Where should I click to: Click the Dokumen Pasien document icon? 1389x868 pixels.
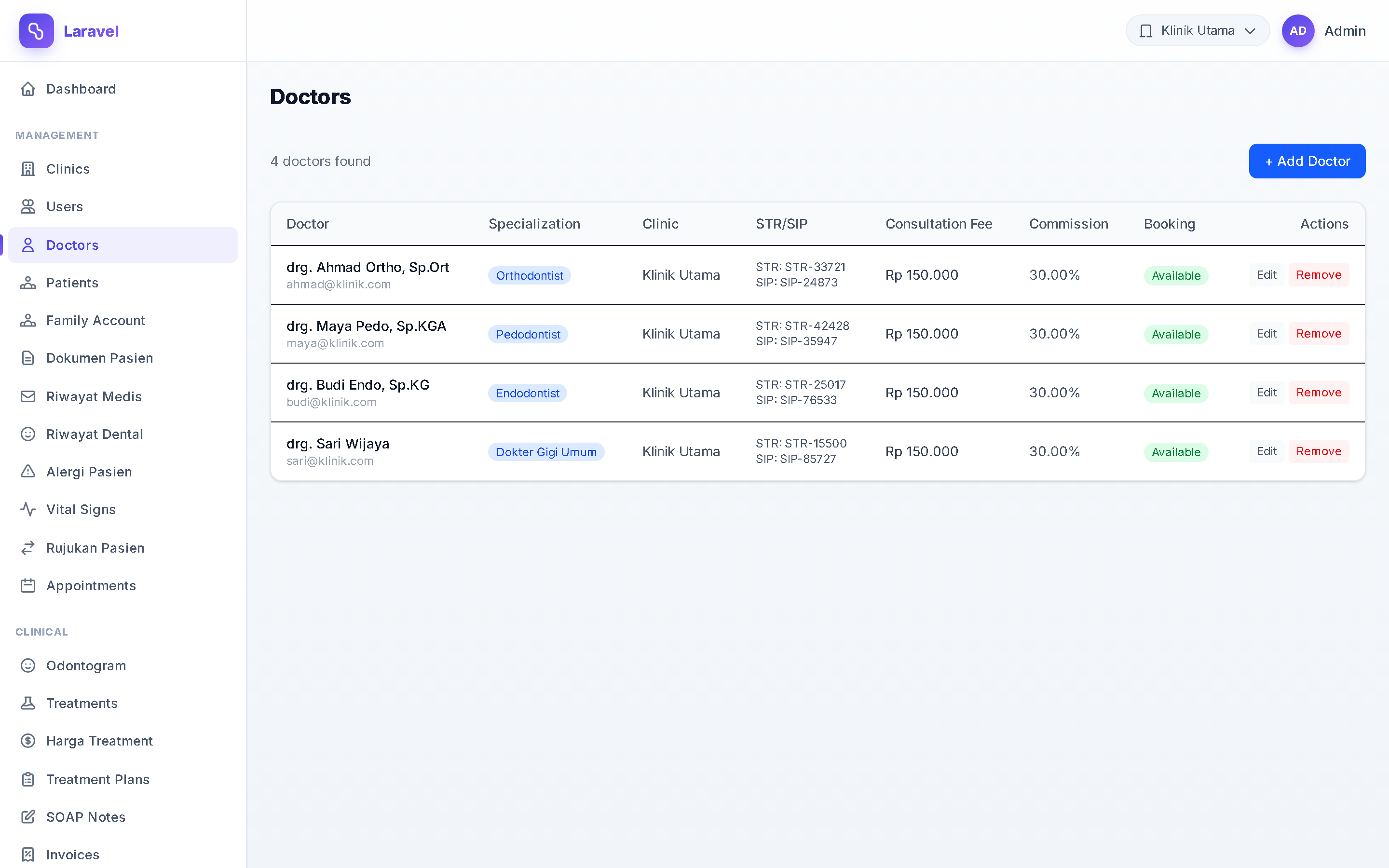28,358
